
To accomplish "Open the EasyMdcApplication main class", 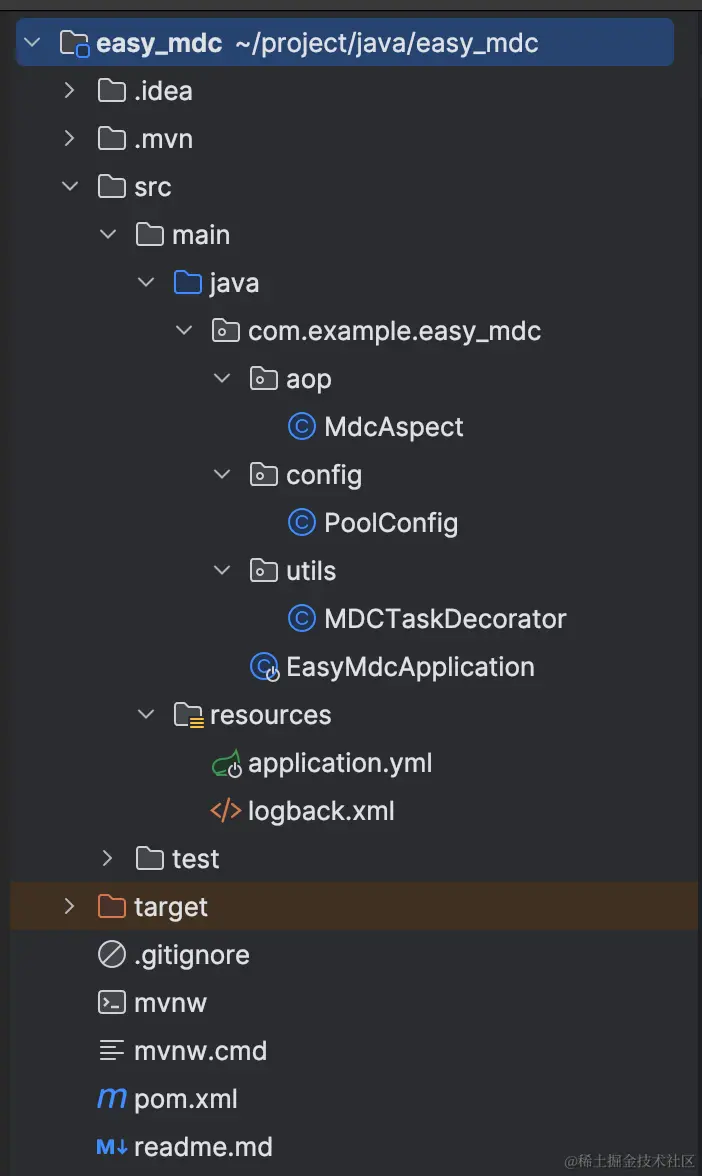I will [410, 668].
